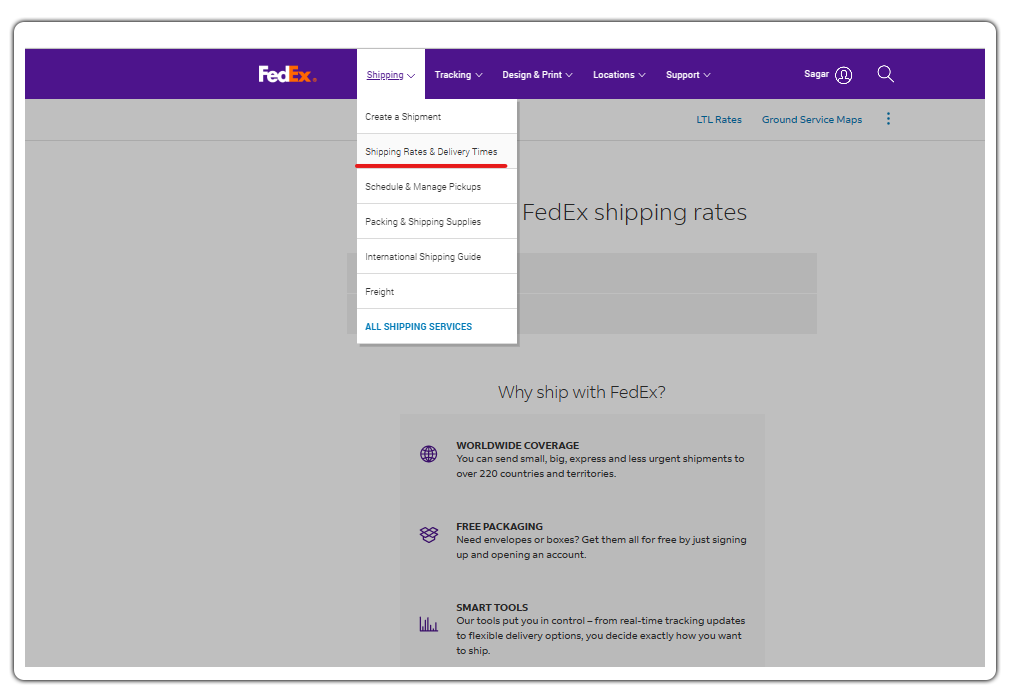Expand the Support dropdown menu
This screenshot has width=1010, height=697.
[688, 75]
